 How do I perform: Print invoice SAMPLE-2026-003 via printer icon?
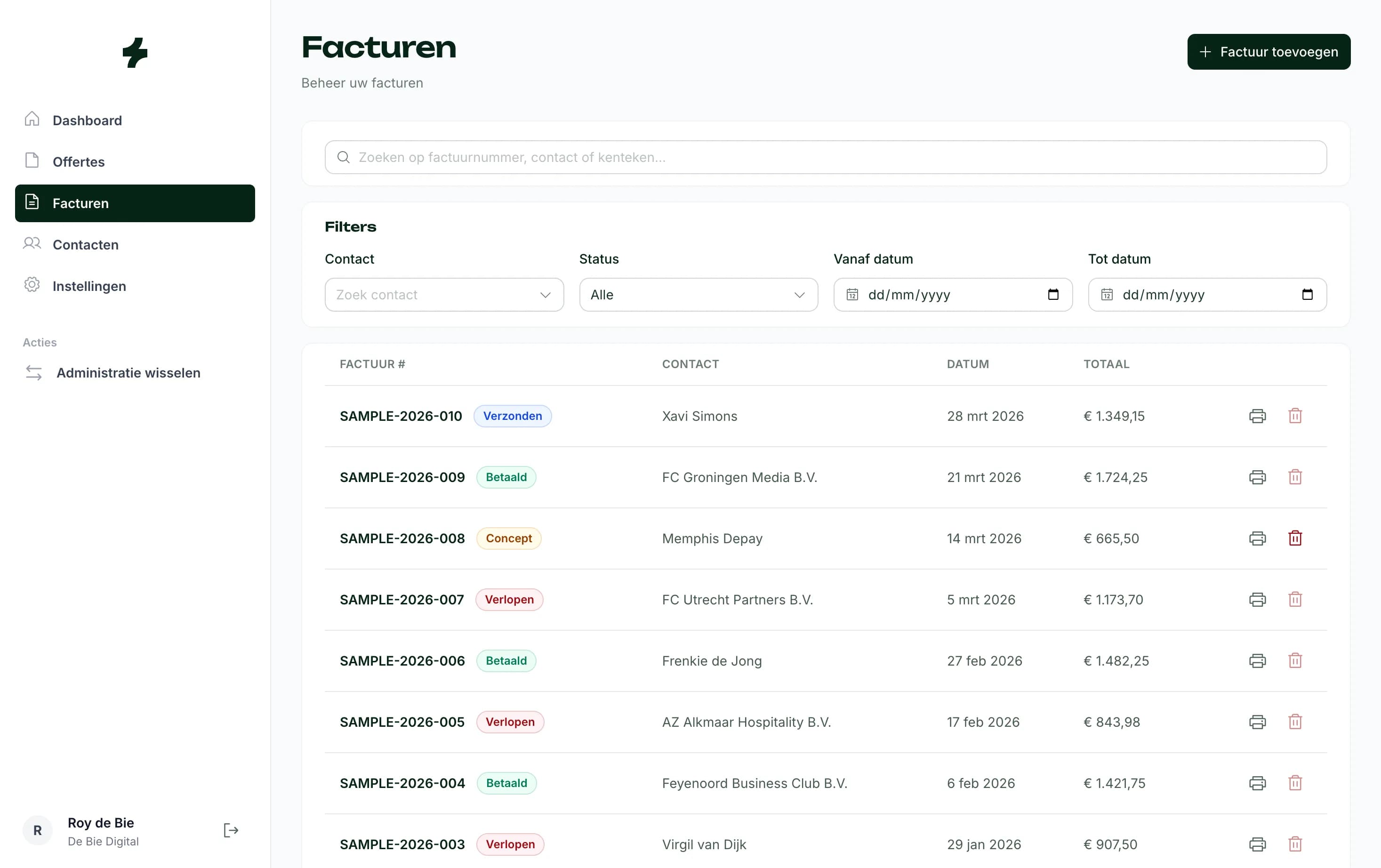[1257, 844]
